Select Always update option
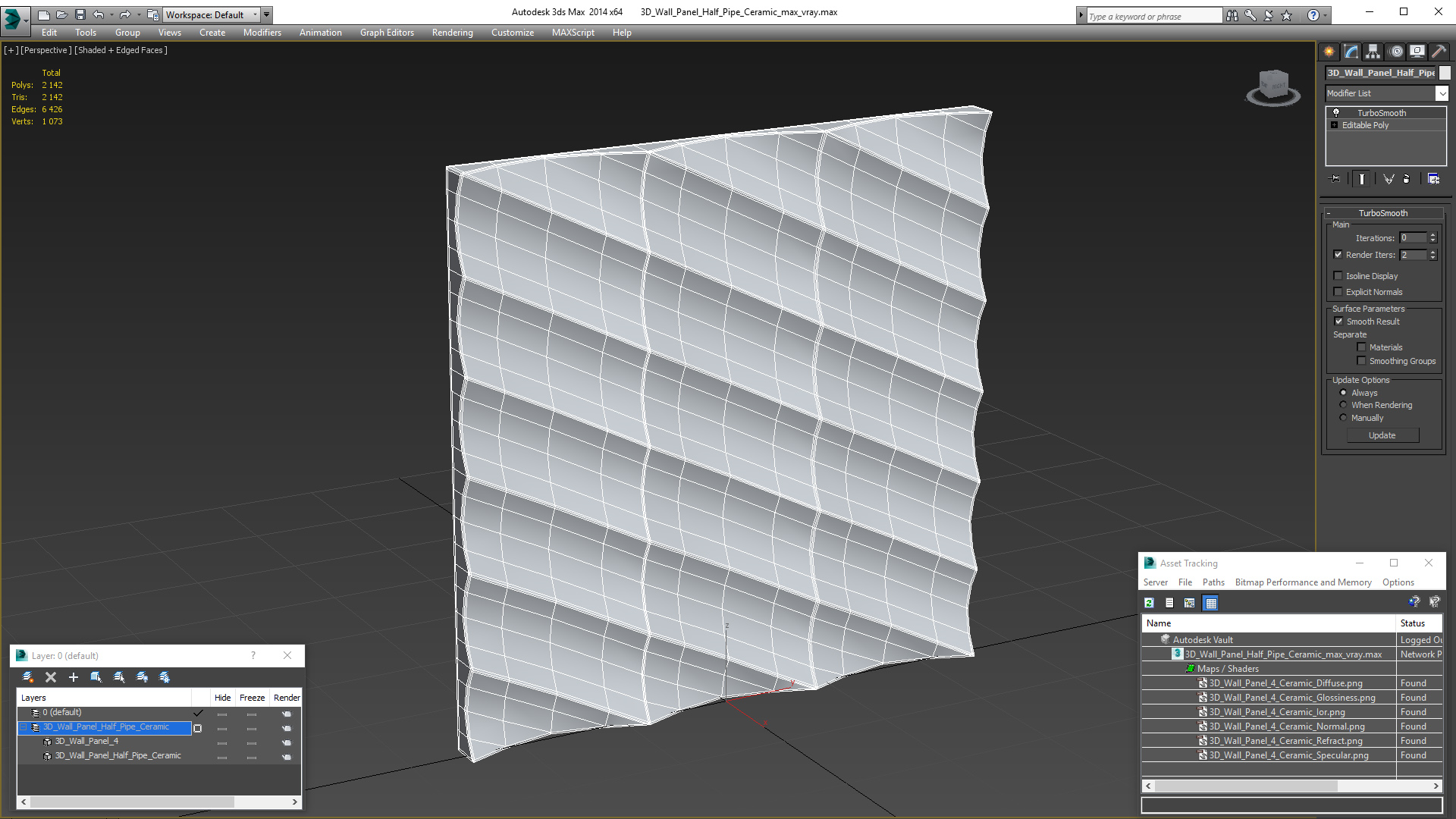The height and width of the screenshot is (819, 1456). click(1344, 393)
